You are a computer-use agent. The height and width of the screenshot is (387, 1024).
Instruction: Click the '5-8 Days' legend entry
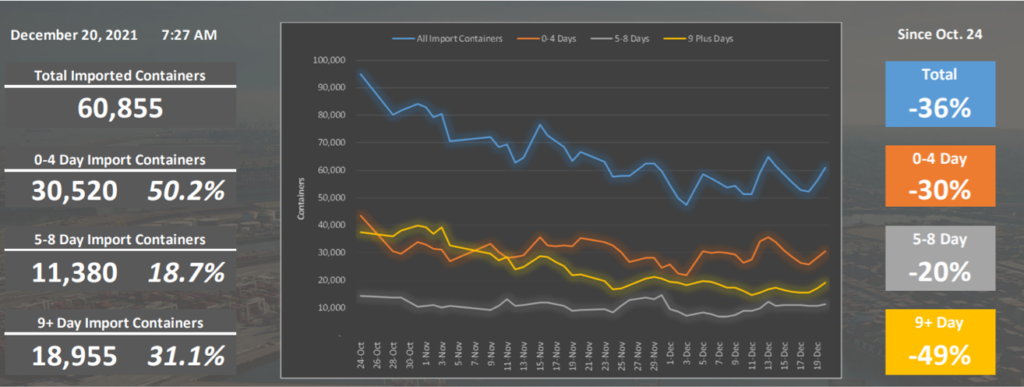coord(620,39)
